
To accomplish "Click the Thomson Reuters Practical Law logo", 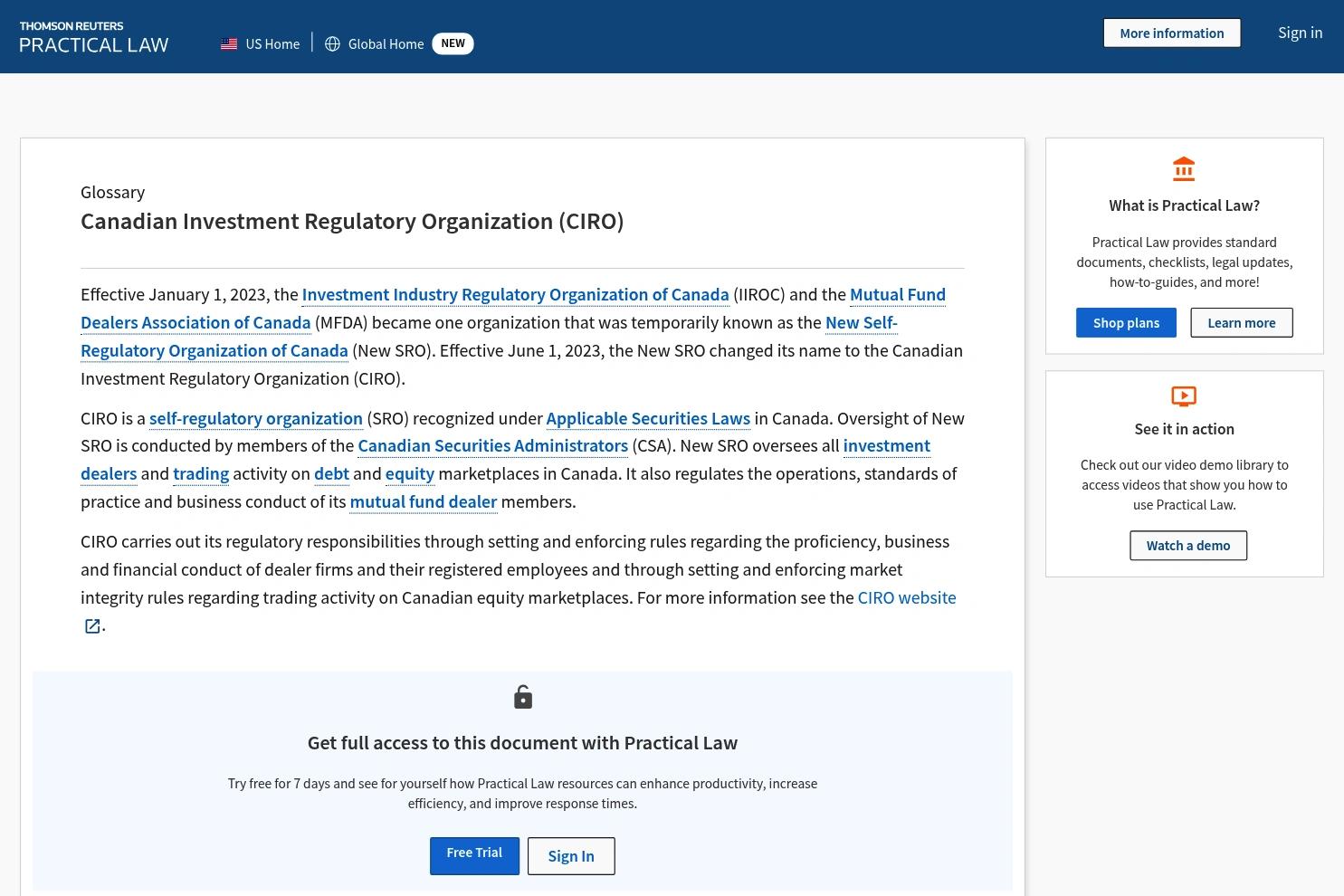I will click(x=94, y=37).
